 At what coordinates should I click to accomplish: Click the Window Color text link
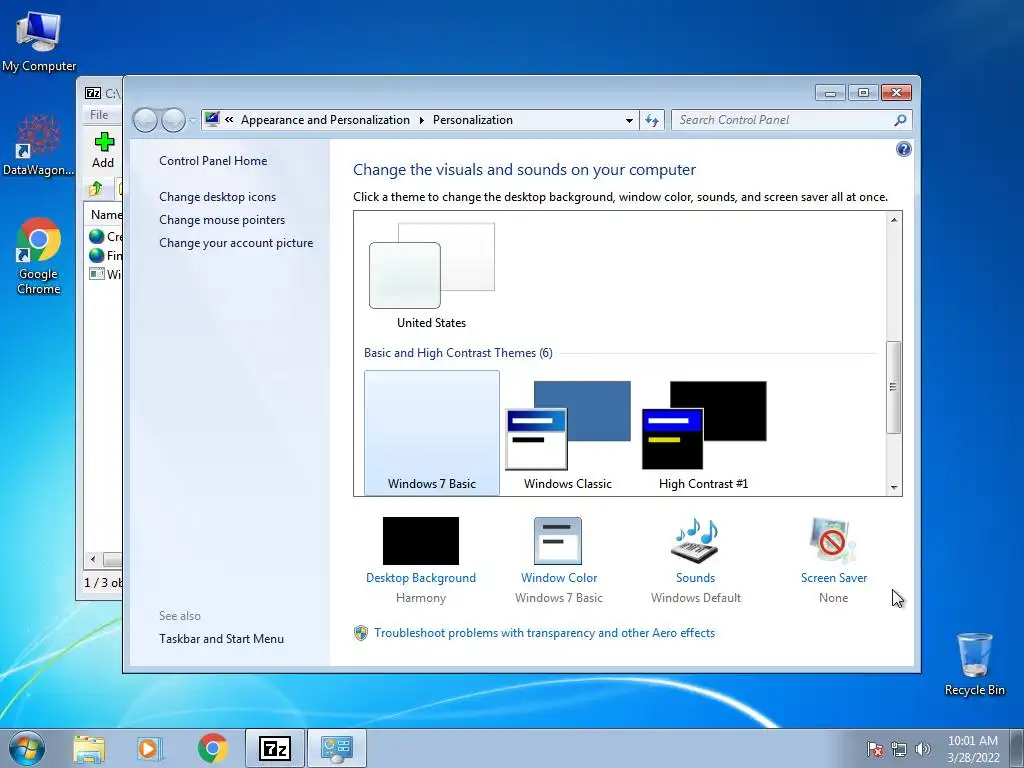coord(559,578)
